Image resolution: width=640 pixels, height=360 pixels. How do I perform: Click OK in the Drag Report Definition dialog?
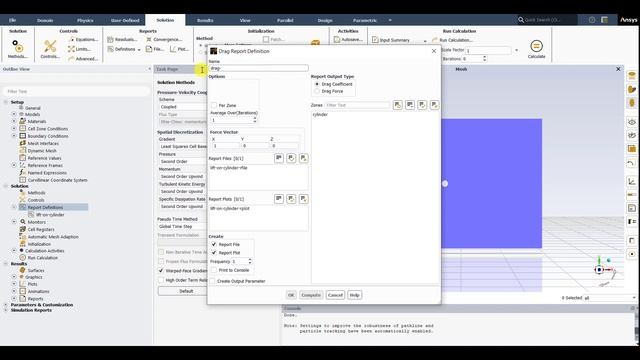coord(291,295)
